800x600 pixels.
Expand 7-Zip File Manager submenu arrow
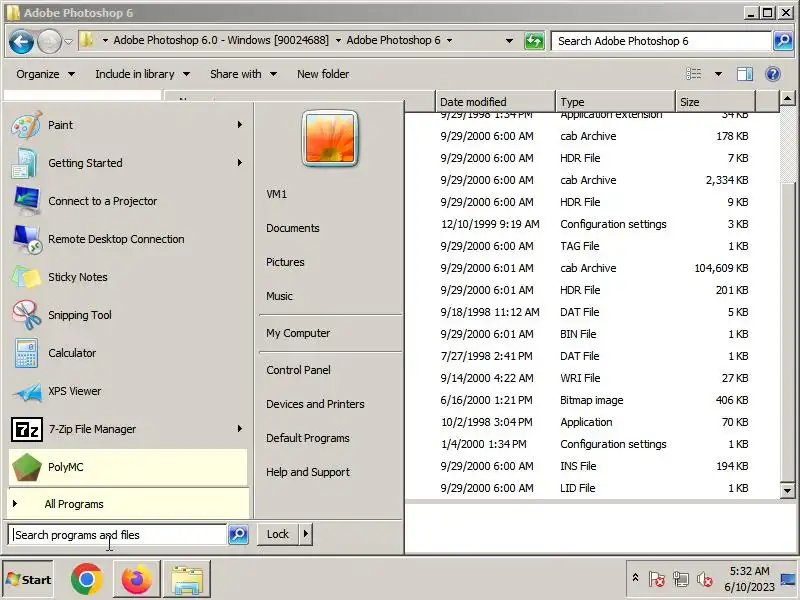(240, 429)
